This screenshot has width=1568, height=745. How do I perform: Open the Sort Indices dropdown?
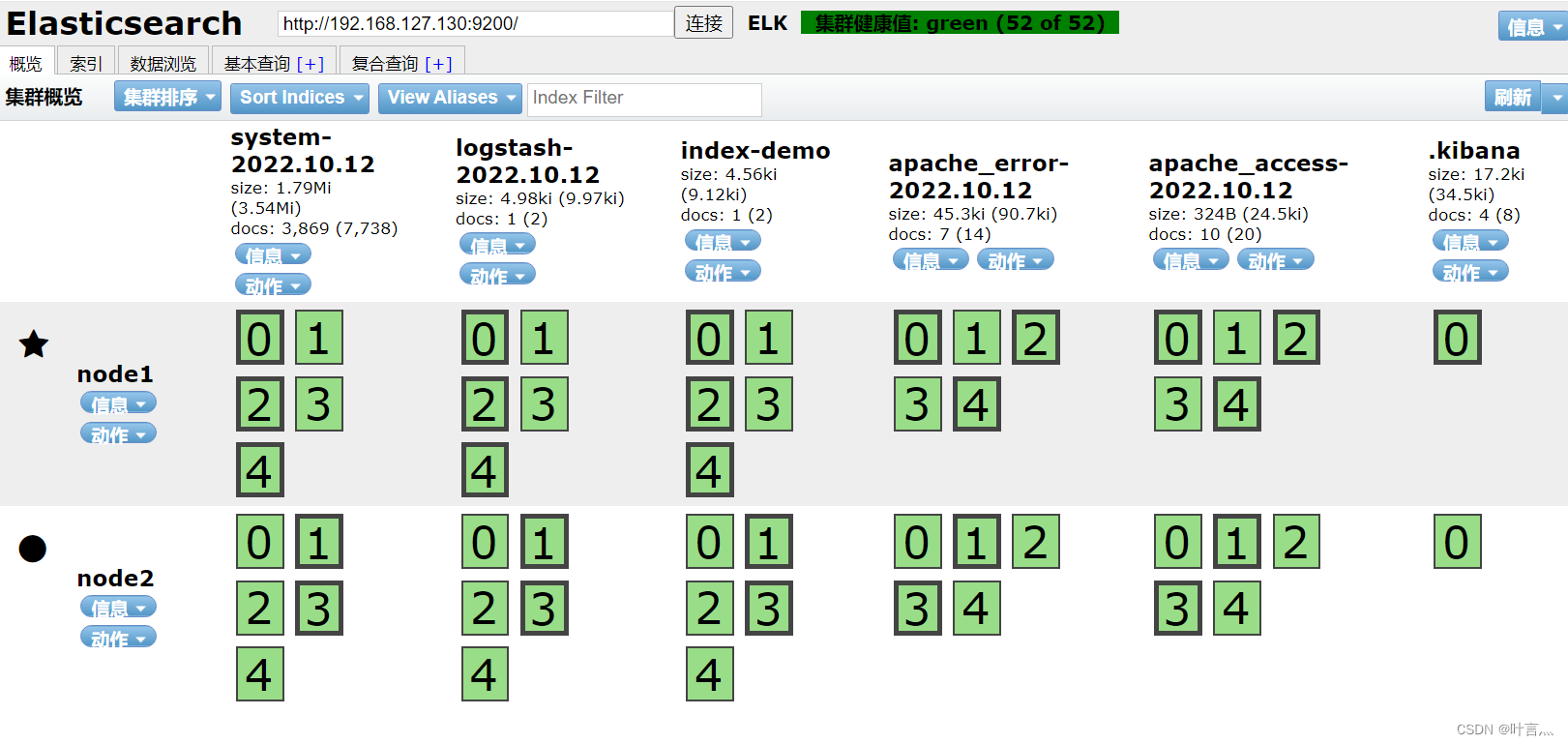click(x=300, y=97)
